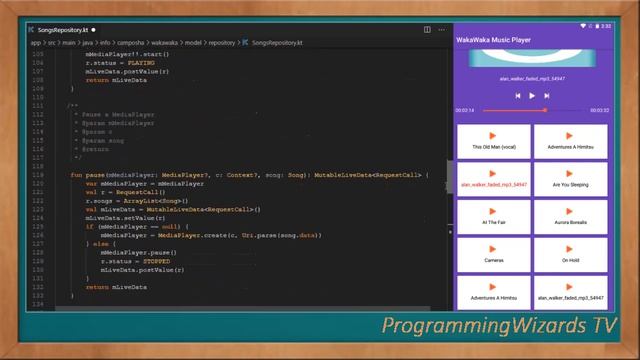Click the split editor icon

click(427, 29)
